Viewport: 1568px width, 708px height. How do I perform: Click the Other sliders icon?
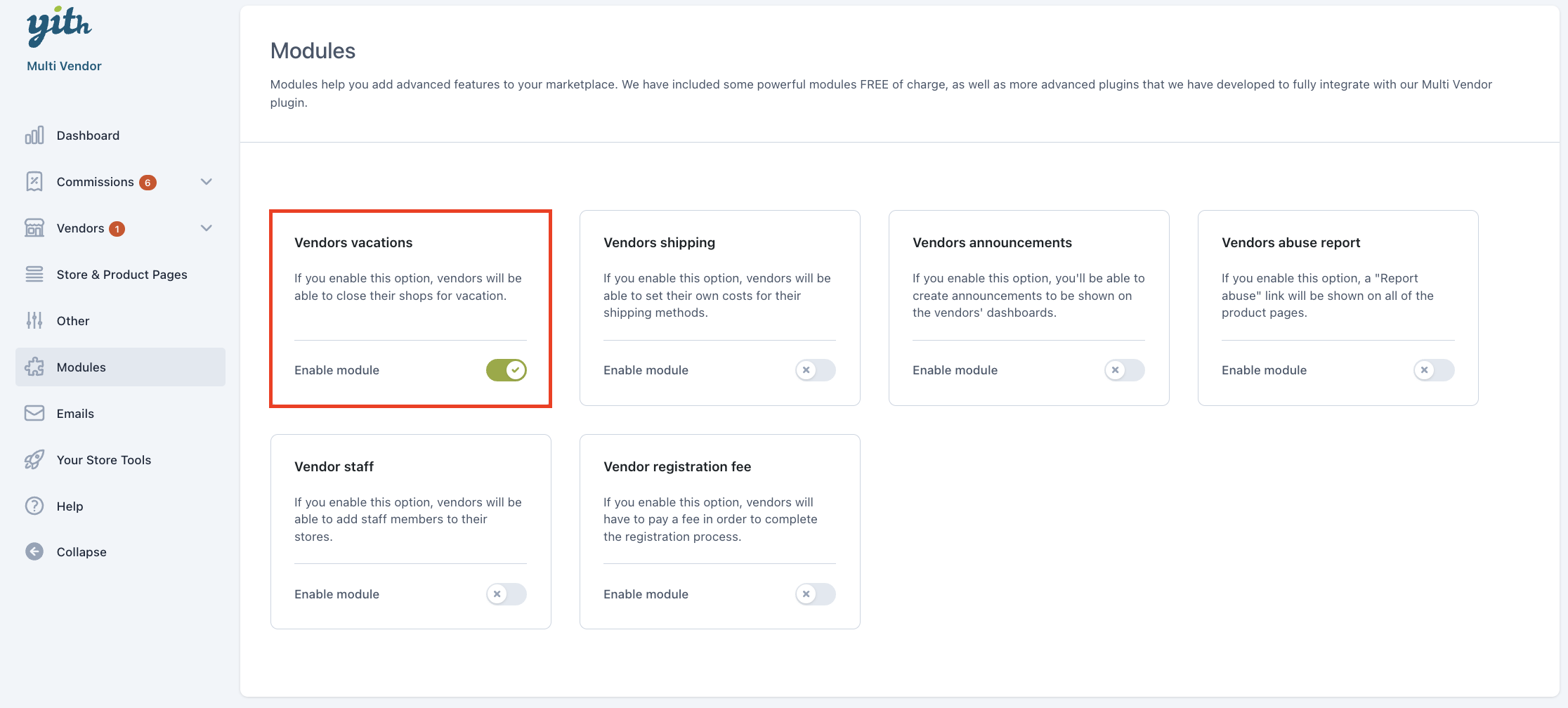click(34, 320)
